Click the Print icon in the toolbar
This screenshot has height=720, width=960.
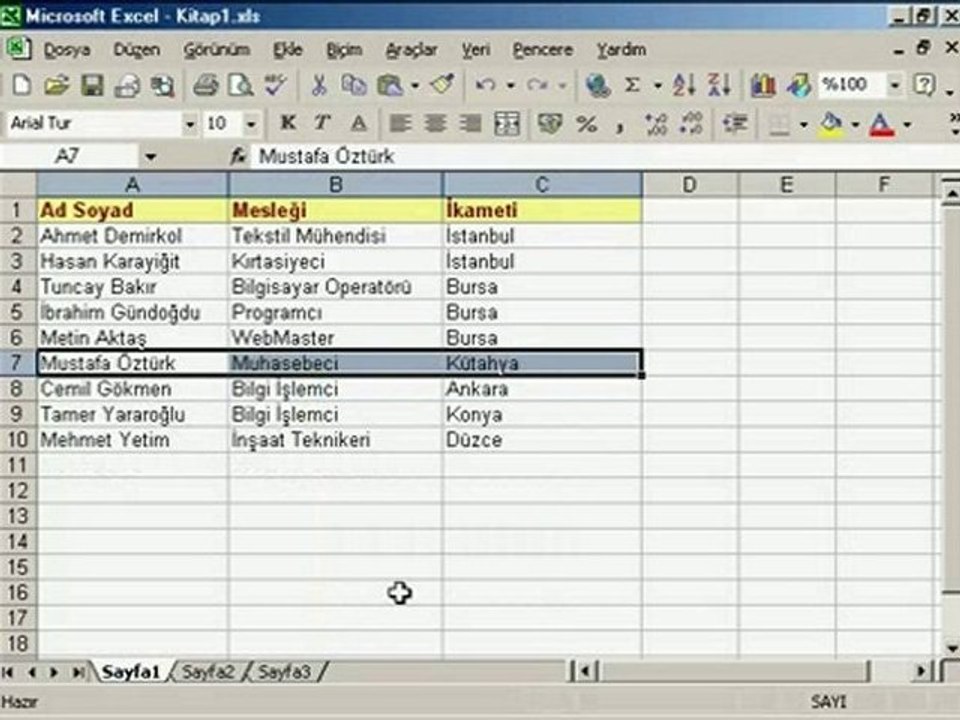(206, 85)
